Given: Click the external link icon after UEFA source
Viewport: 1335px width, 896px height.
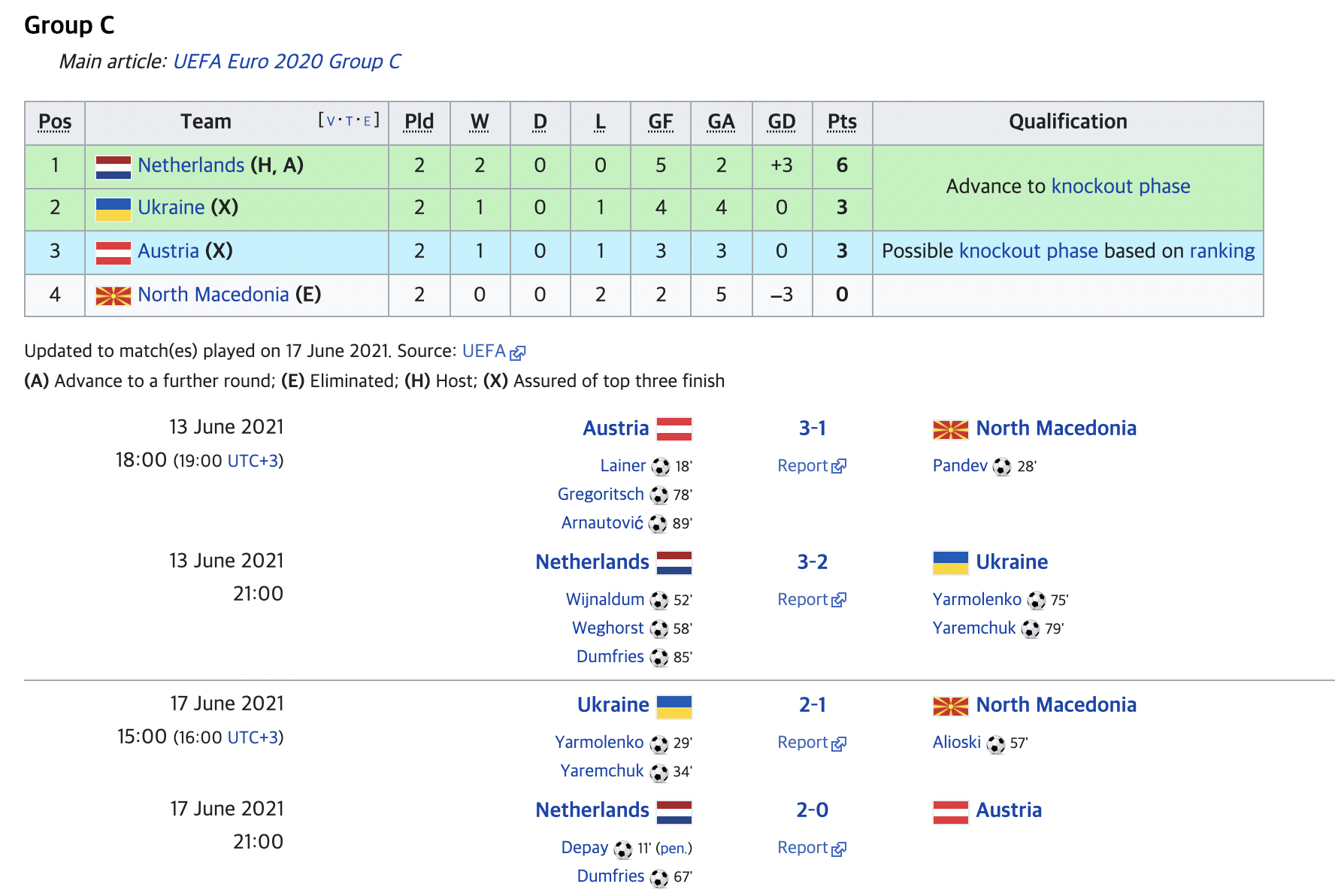Looking at the screenshot, I should [518, 352].
